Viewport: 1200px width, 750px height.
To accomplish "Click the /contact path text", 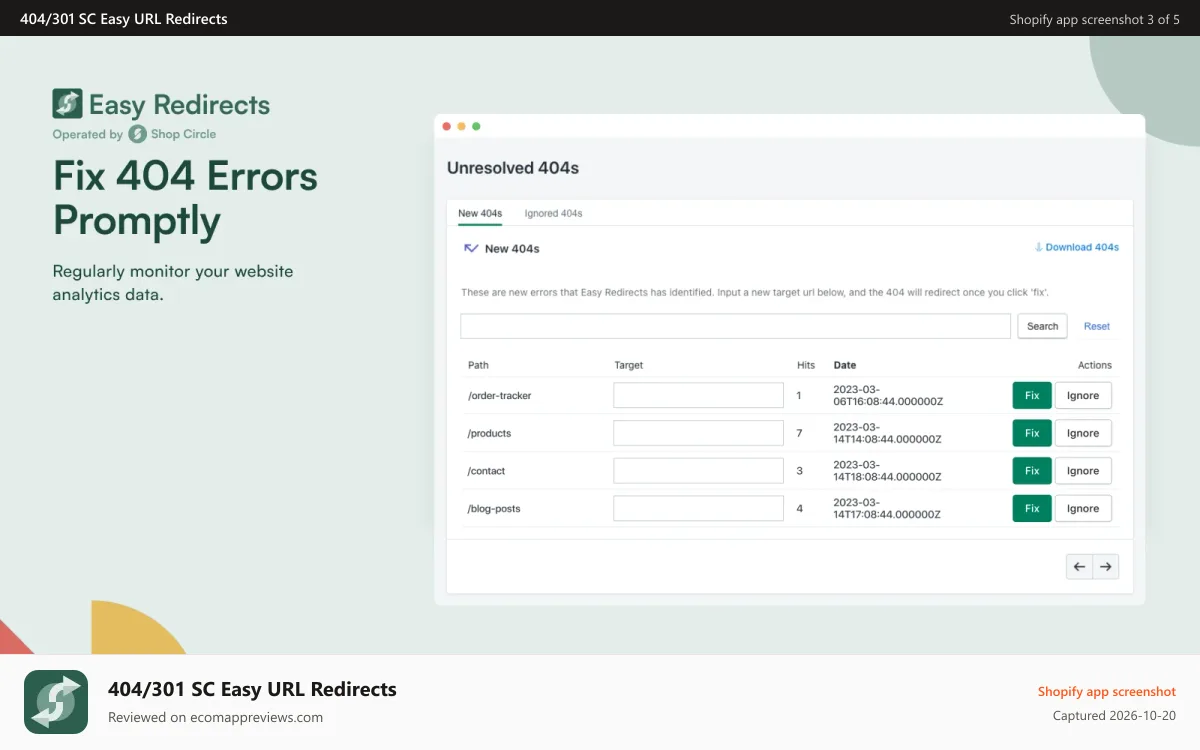I will [487, 471].
